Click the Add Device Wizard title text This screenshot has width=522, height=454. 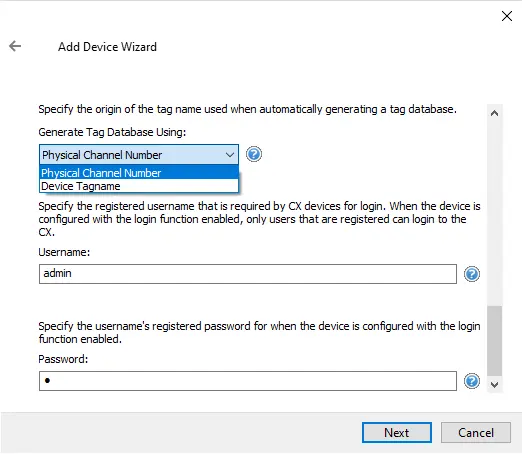click(107, 47)
